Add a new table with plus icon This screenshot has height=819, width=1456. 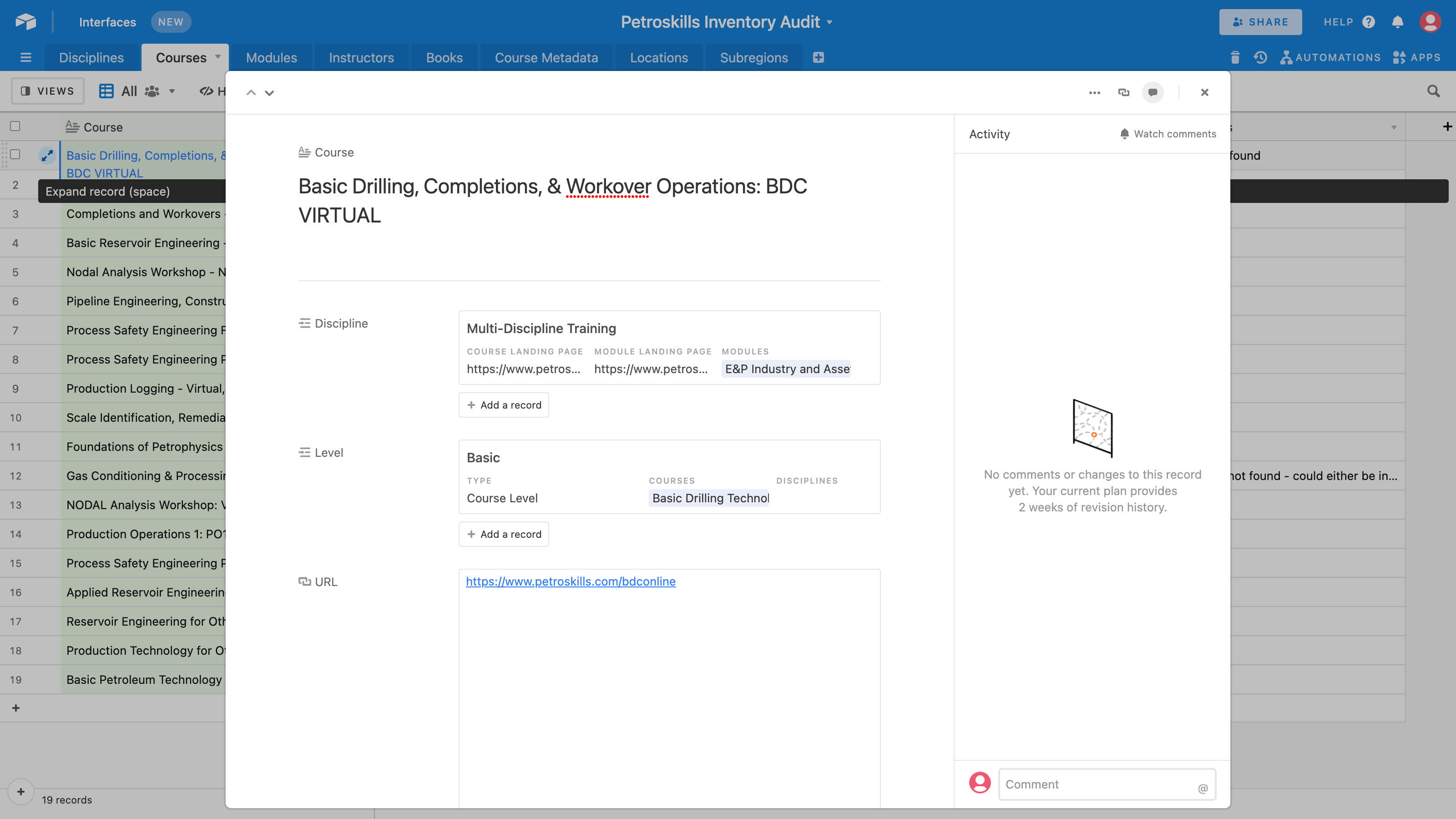click(x=818, y=58)
